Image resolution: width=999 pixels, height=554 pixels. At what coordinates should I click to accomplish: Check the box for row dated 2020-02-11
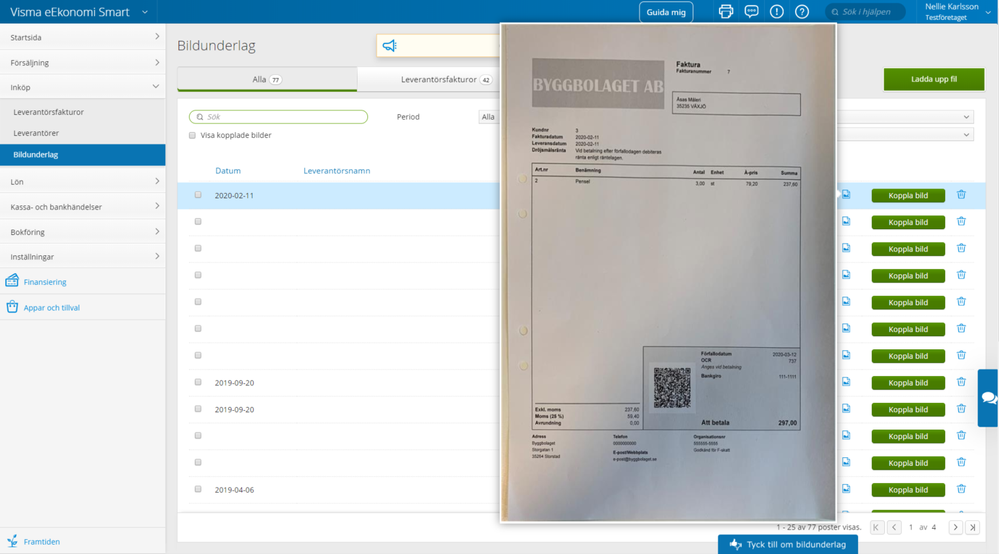pyautogui.click(x=198, y=195)
